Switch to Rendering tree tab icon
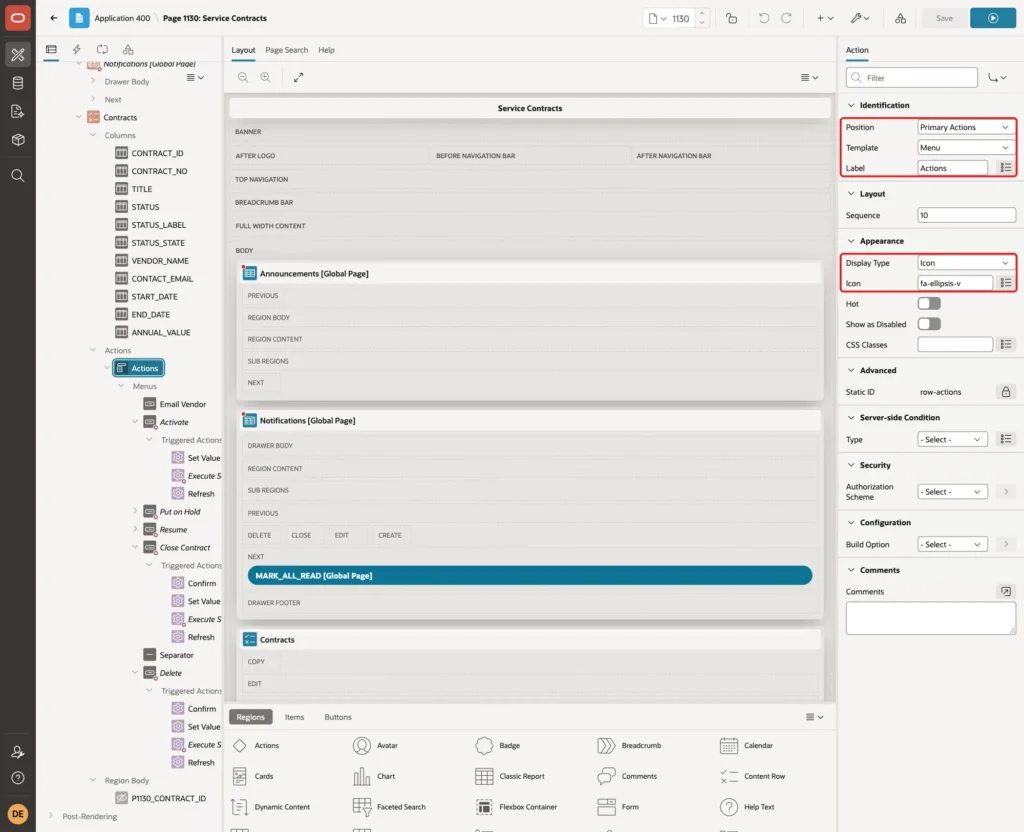This screenshot has width=1024, height=832. point(51,49)
